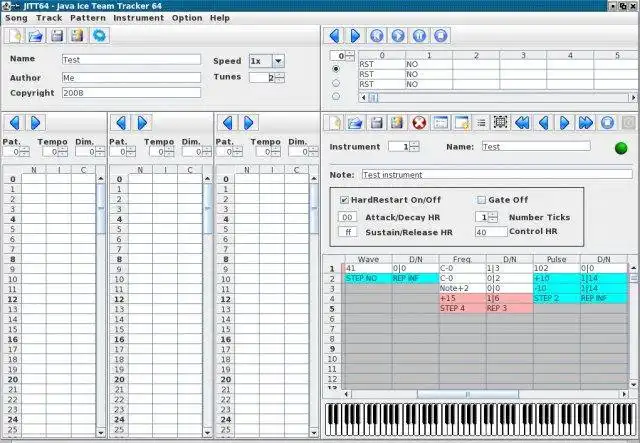This screenshot has width=640, height=443.
Task: Click the Control HR field showing 40
Action: pos(491,232)
